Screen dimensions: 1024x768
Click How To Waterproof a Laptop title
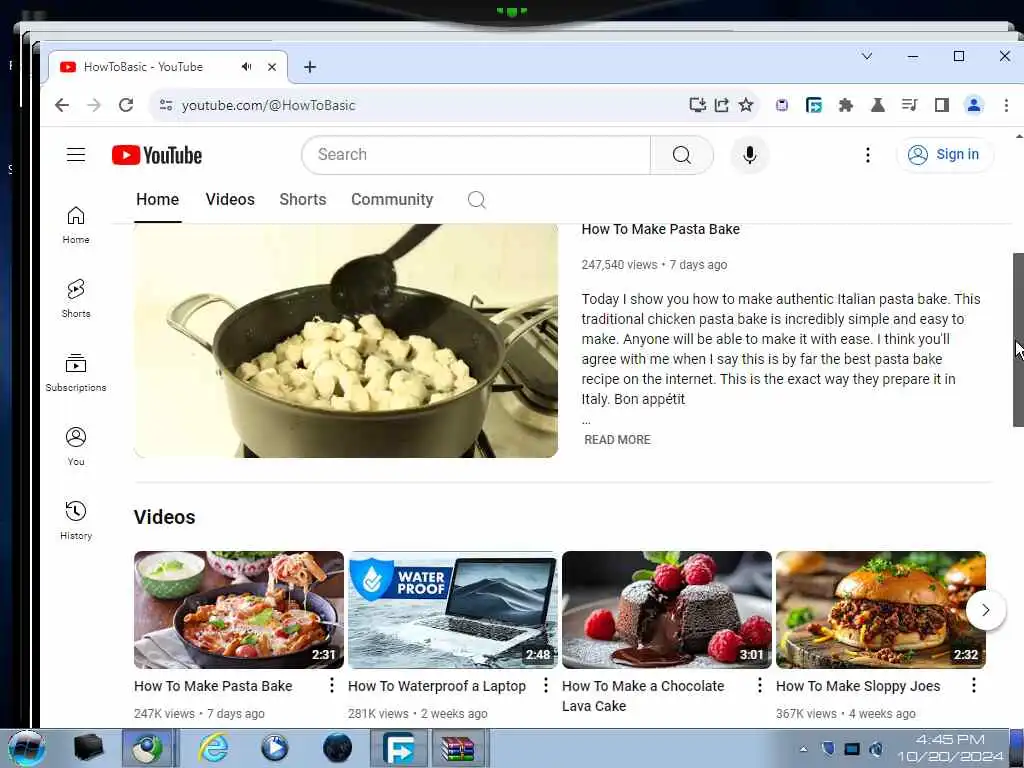click(436, 686)
